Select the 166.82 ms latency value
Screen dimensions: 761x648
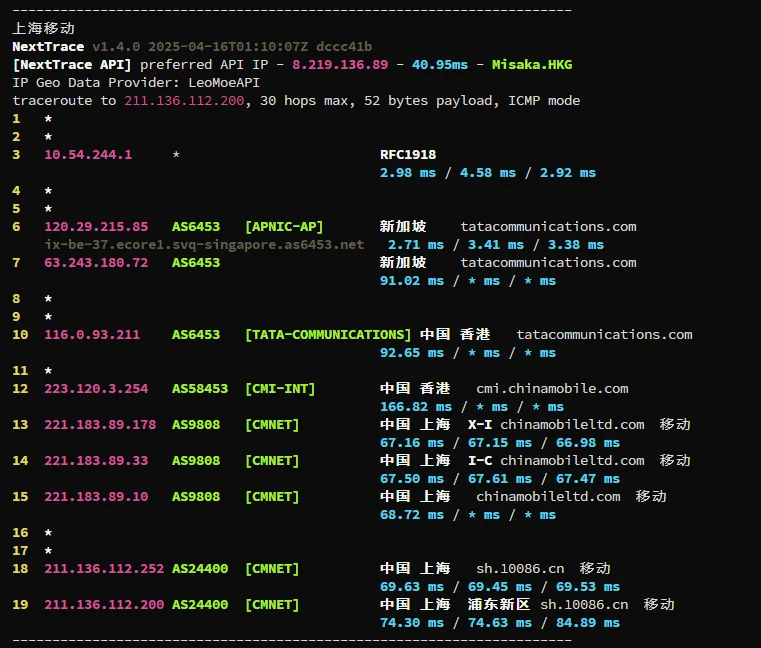click(416, 407)
